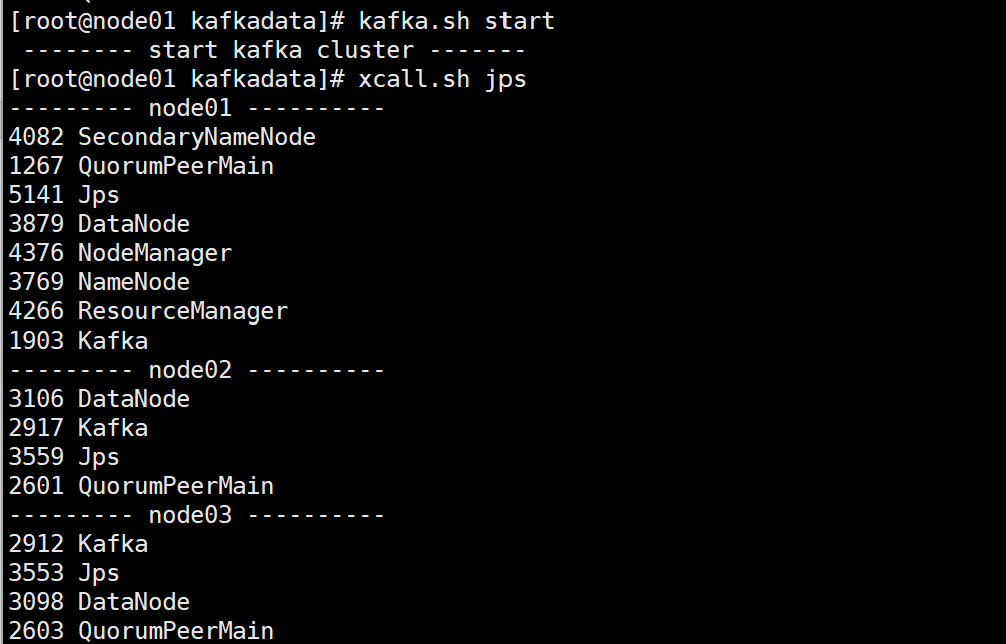Click the 2603 QuorumPeerMain process line
Viewport: 1006px width, 644px height.
coord(141,631)
